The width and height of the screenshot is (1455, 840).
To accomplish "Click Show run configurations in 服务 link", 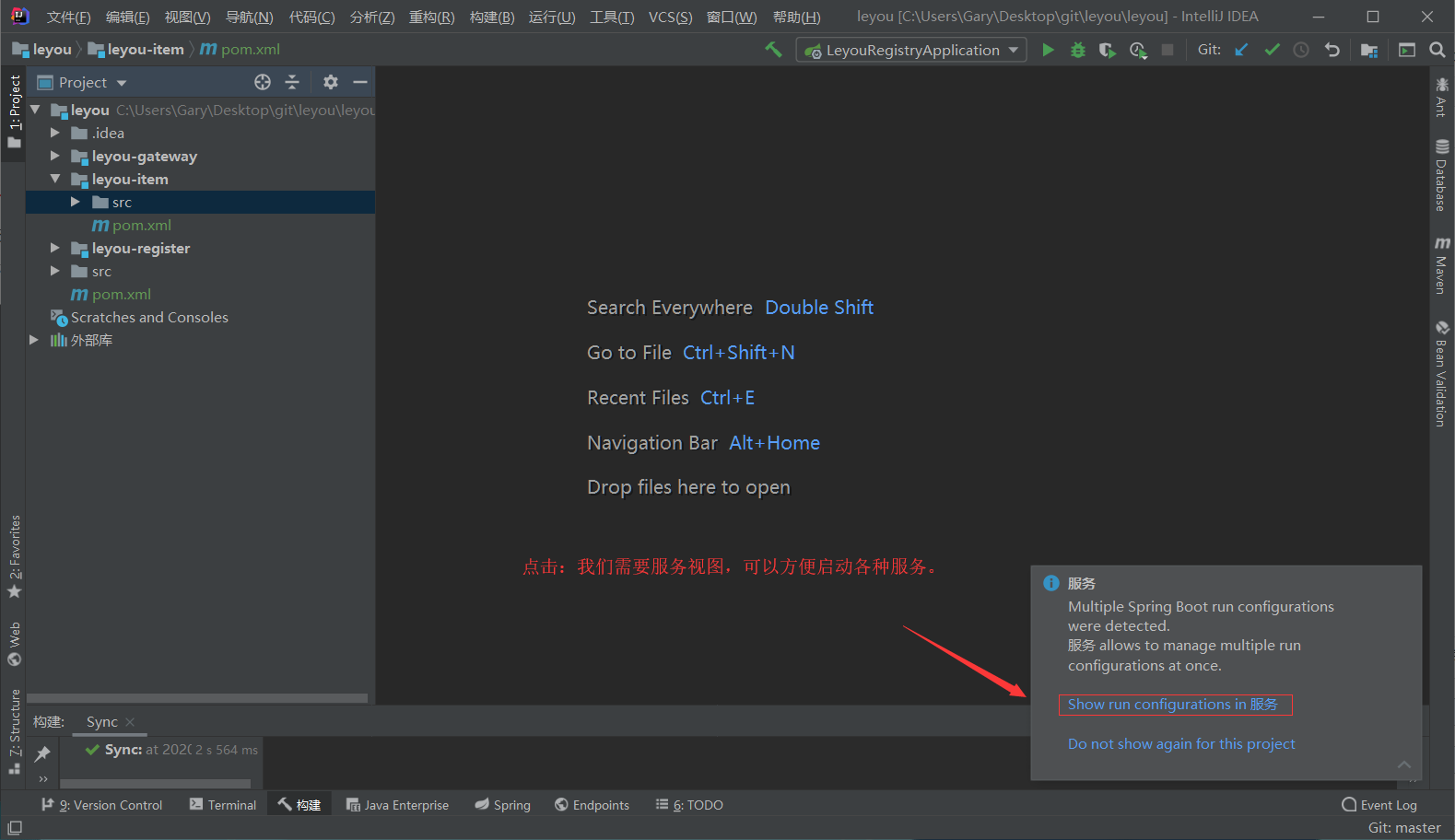I will (1173, 705).
